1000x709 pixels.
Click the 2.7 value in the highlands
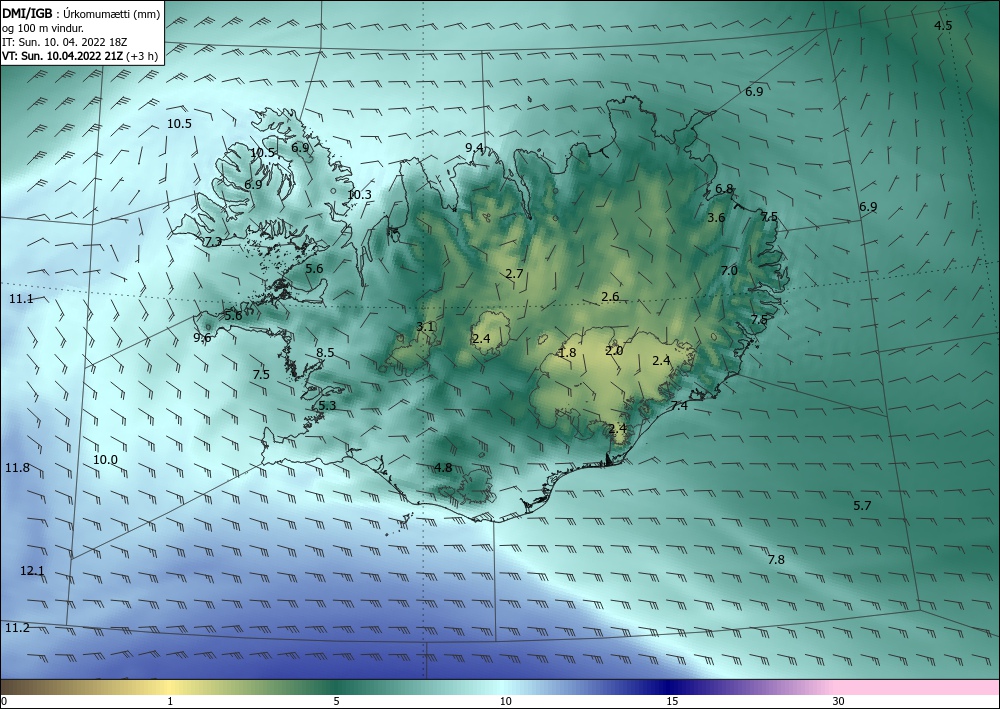514,274
